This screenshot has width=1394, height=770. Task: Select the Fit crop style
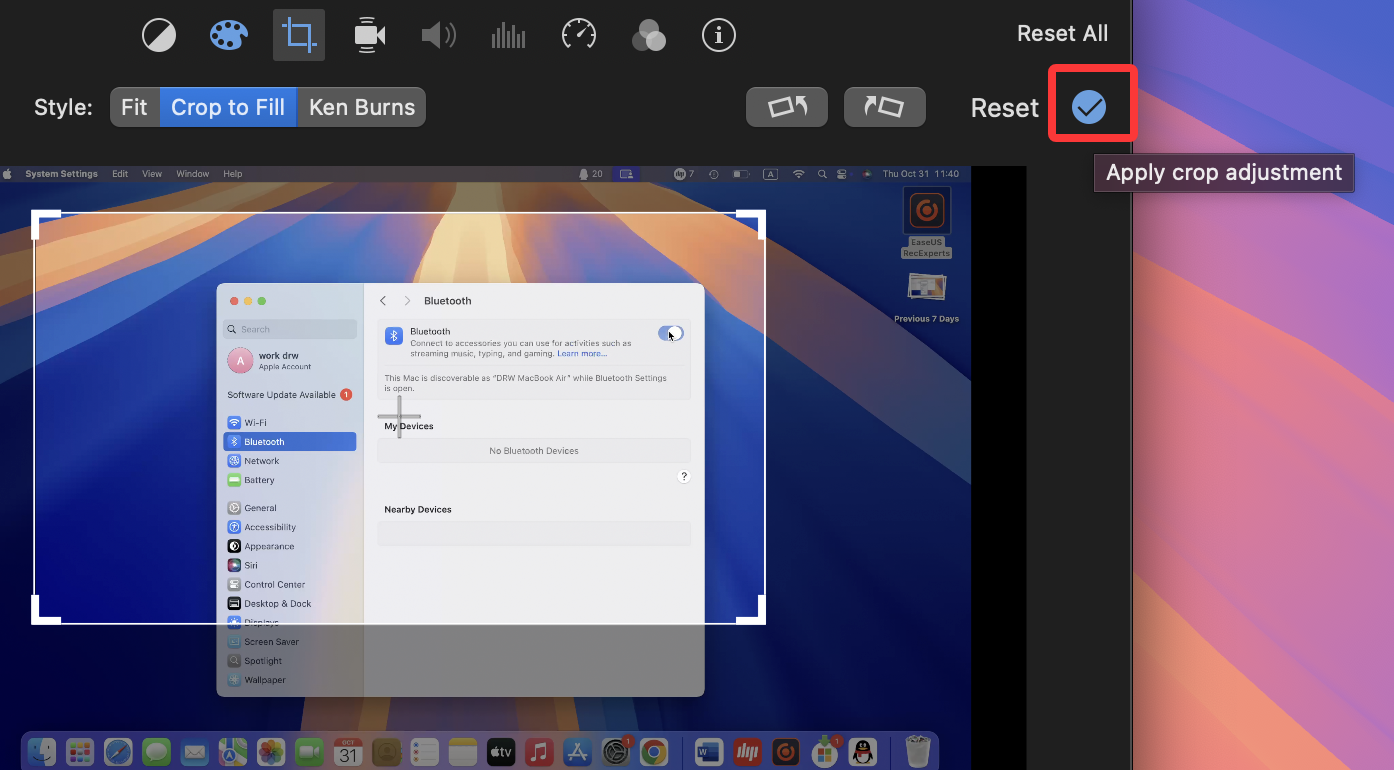[135, 106]
